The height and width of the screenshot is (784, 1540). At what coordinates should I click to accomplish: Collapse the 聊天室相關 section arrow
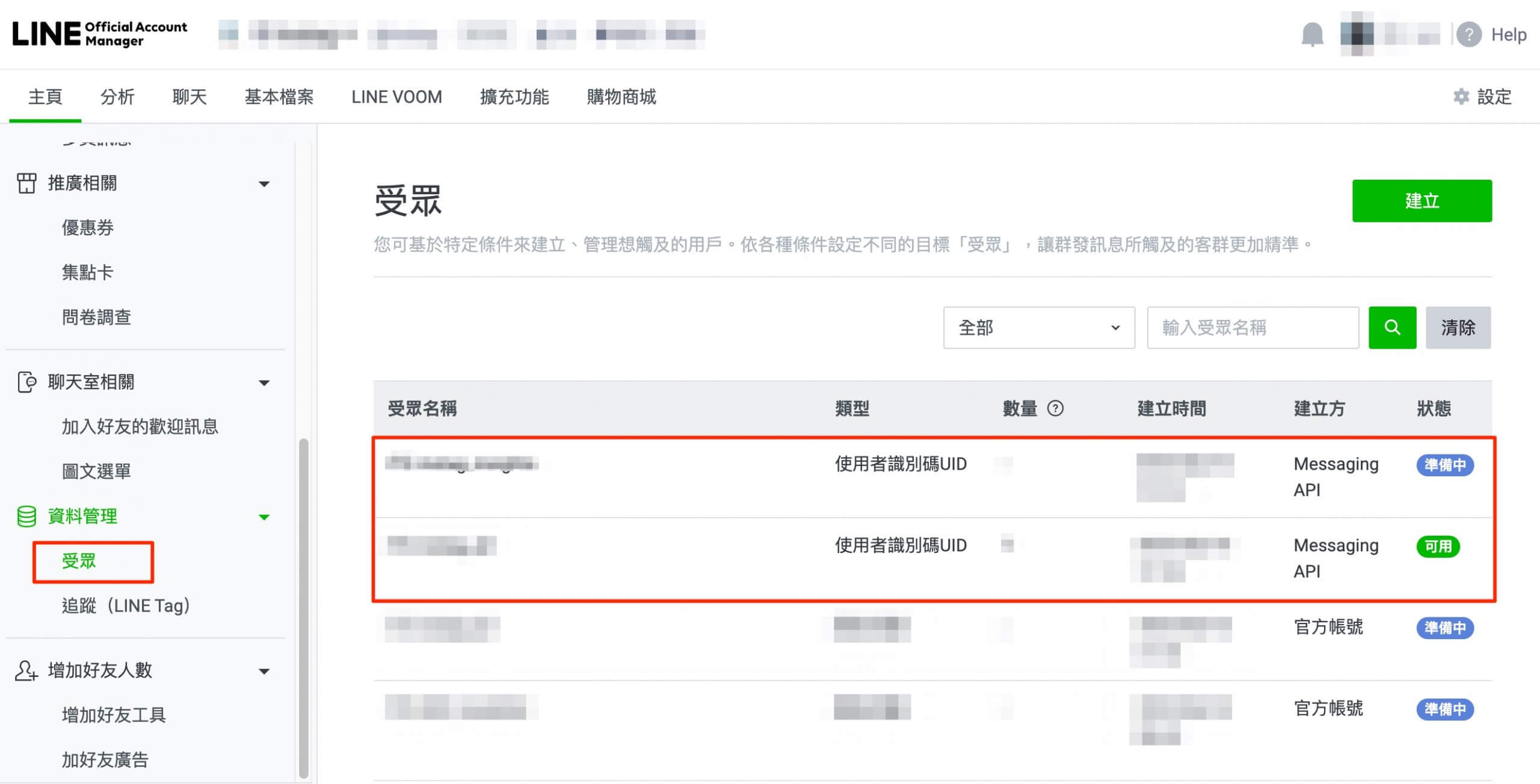[263, 383]
